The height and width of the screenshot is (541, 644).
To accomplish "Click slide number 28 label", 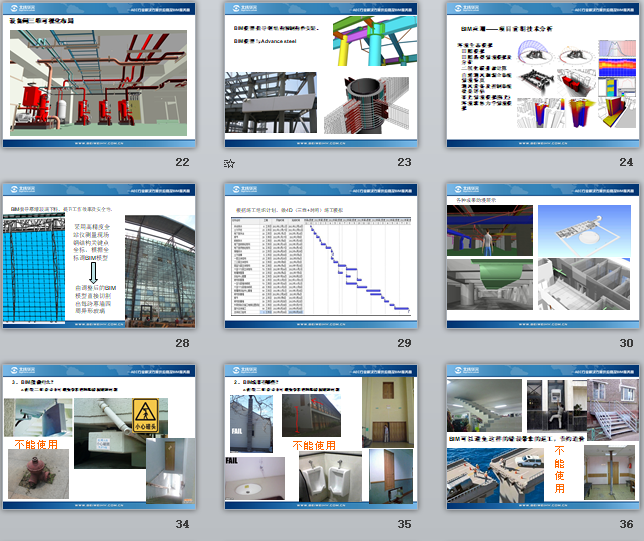I will [182, 343].
